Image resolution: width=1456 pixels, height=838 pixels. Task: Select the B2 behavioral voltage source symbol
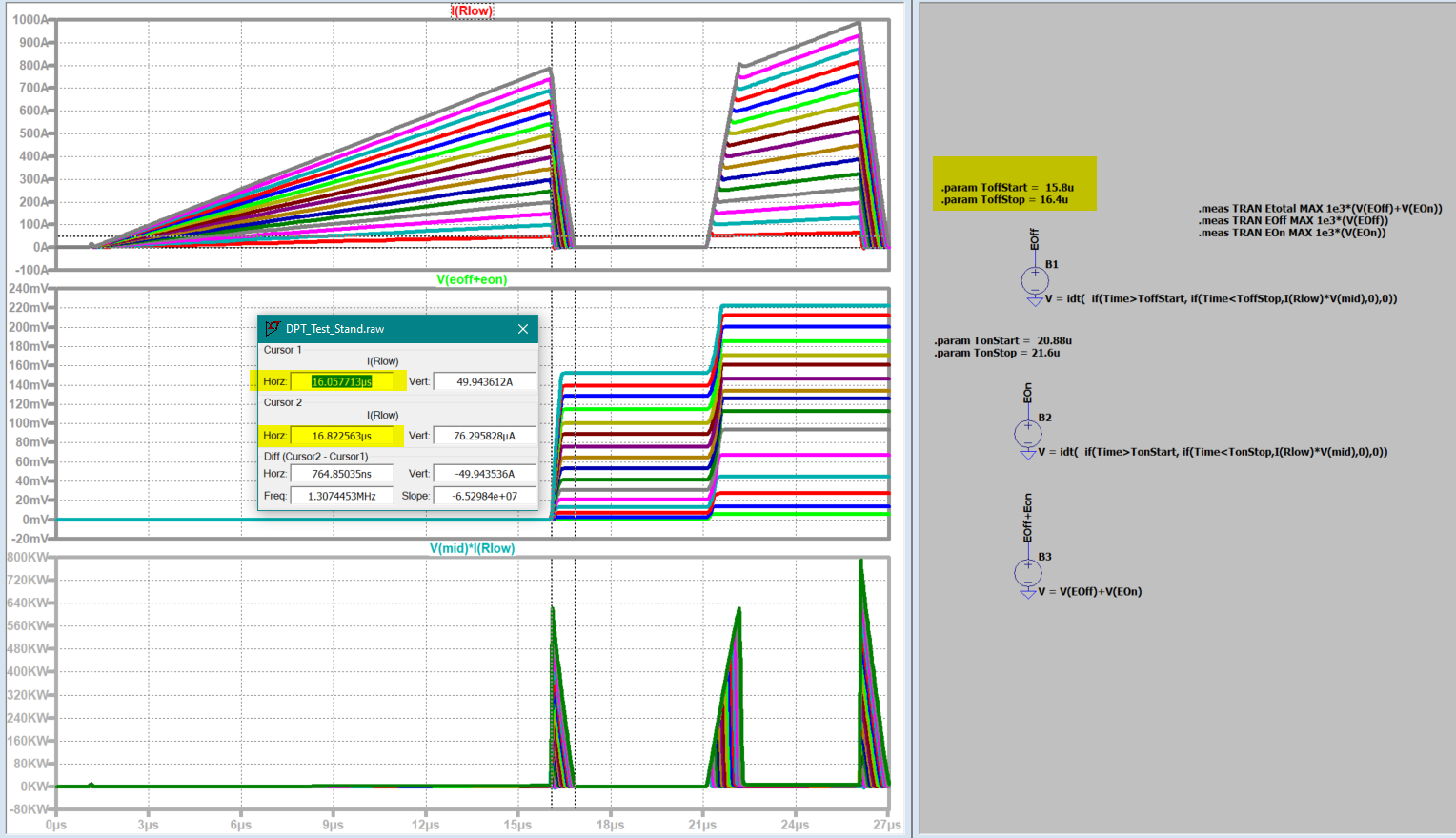point(1028,434)
